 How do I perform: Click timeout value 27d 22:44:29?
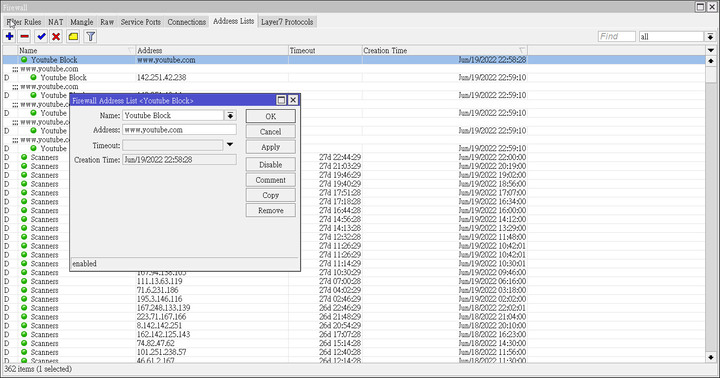click(x=340, y=157)
